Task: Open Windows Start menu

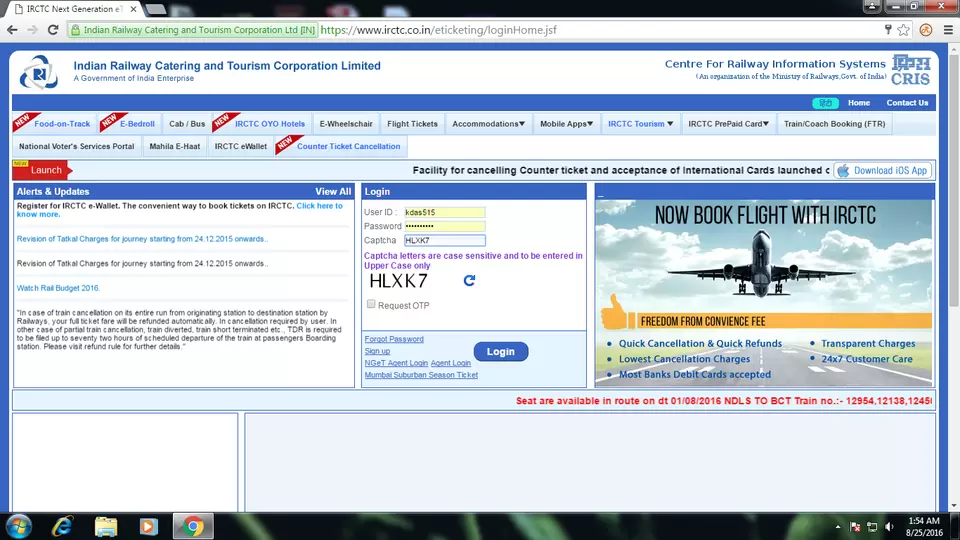Action: coord(19,527)
